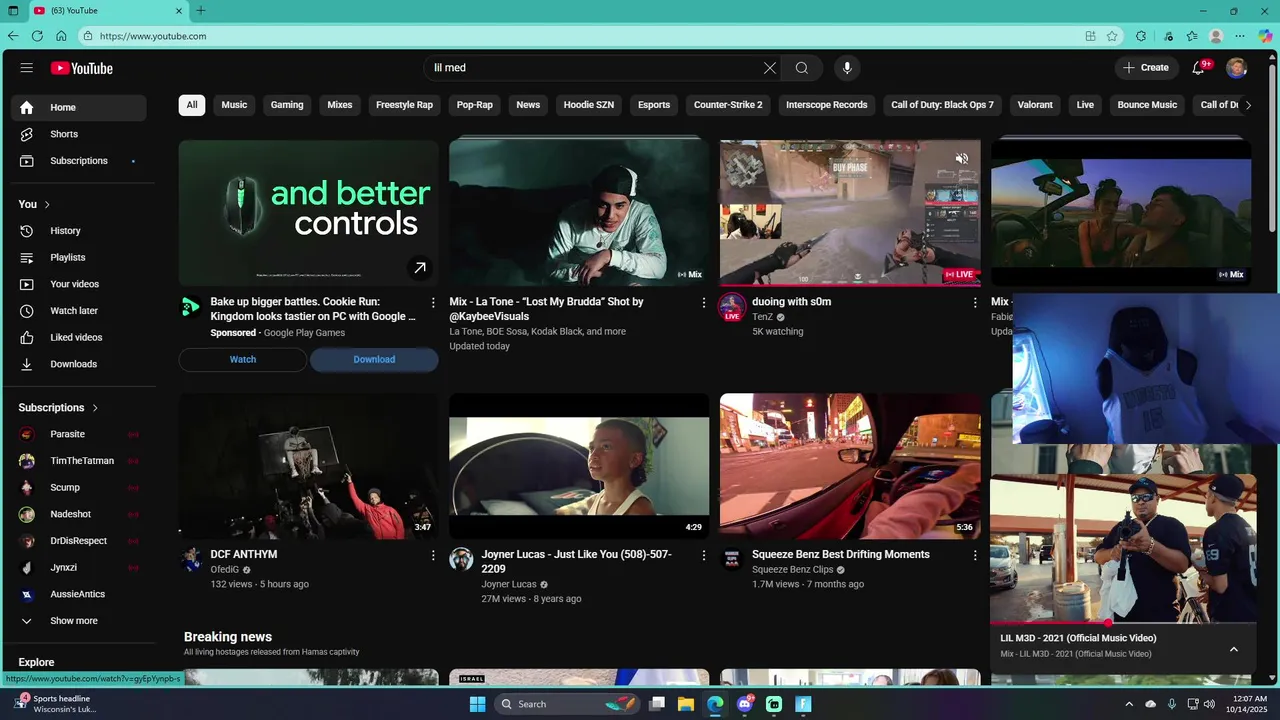Viewport: 1280px width, 720px height.
Task: Select the Freestyle Rap filter chip
Action: pos(404,105)
